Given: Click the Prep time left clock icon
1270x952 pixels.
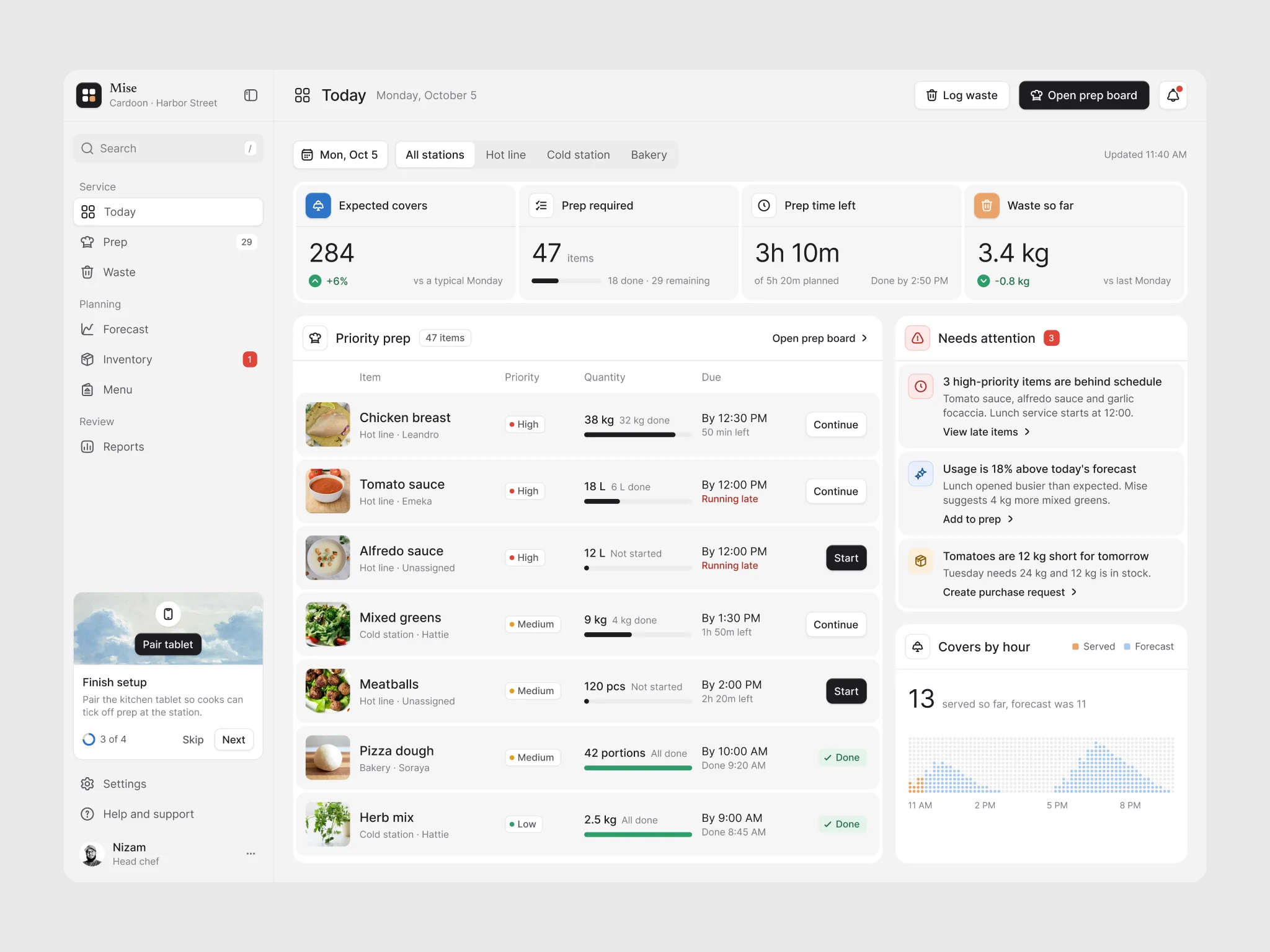Looking at the screenshot, I should pyautogui.click(x=764, y=205).
